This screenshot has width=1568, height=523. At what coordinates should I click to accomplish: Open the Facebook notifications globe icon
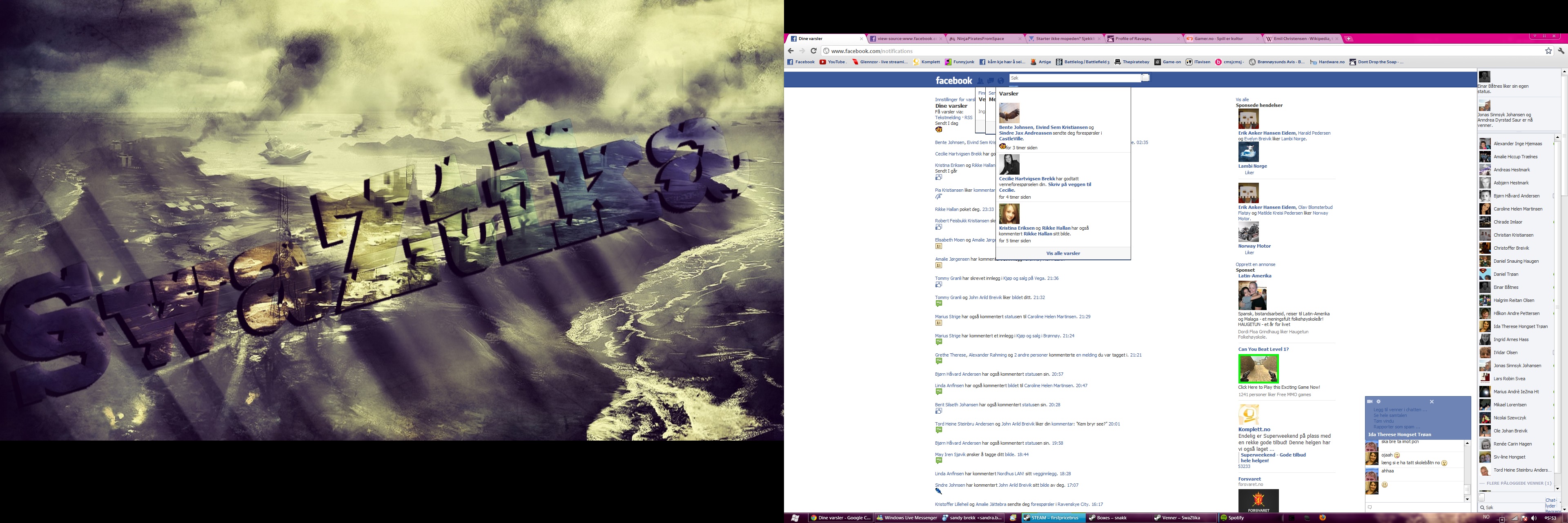[x=1001, y=81]
